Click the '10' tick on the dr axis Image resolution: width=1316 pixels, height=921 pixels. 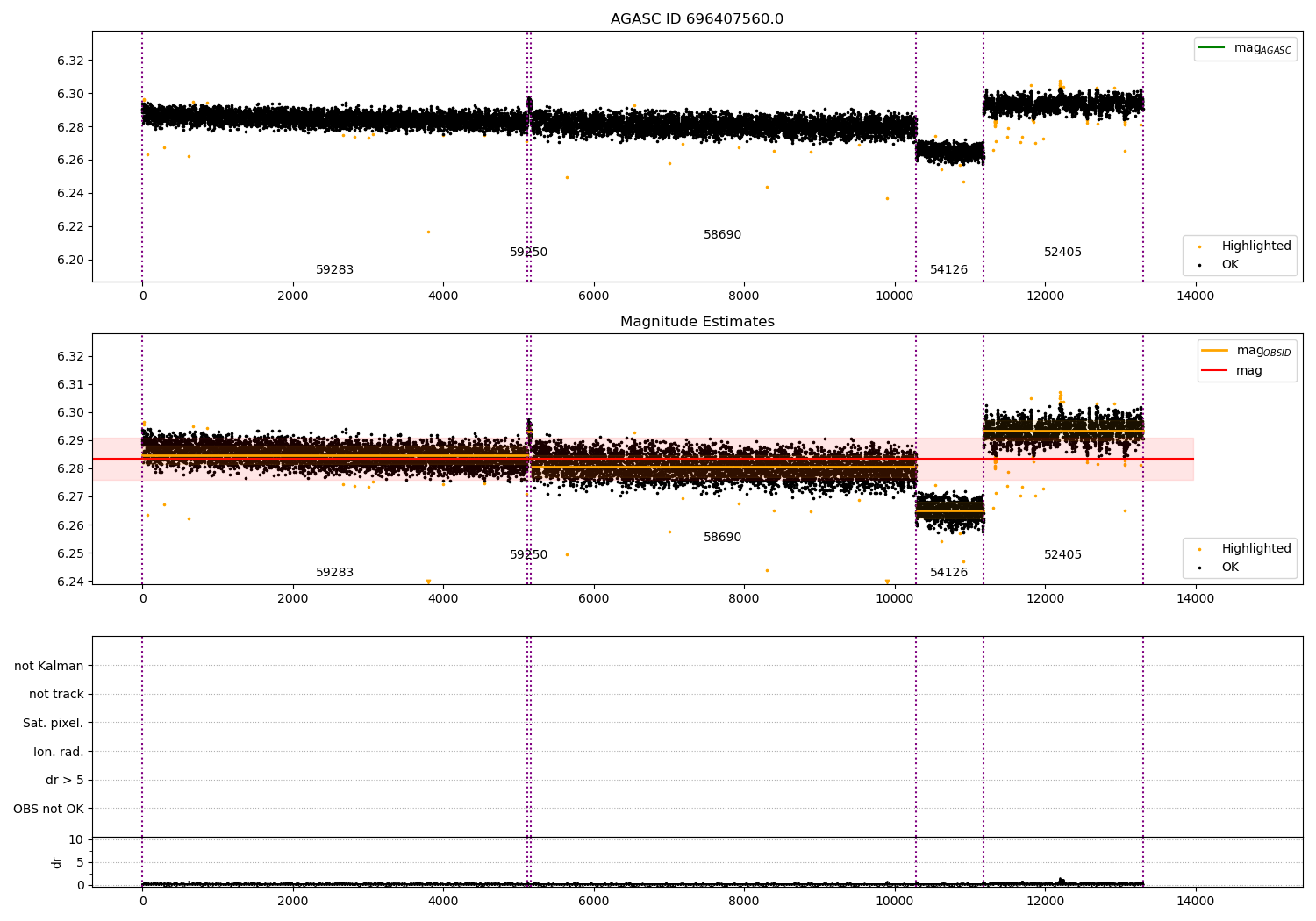[76, 840]
